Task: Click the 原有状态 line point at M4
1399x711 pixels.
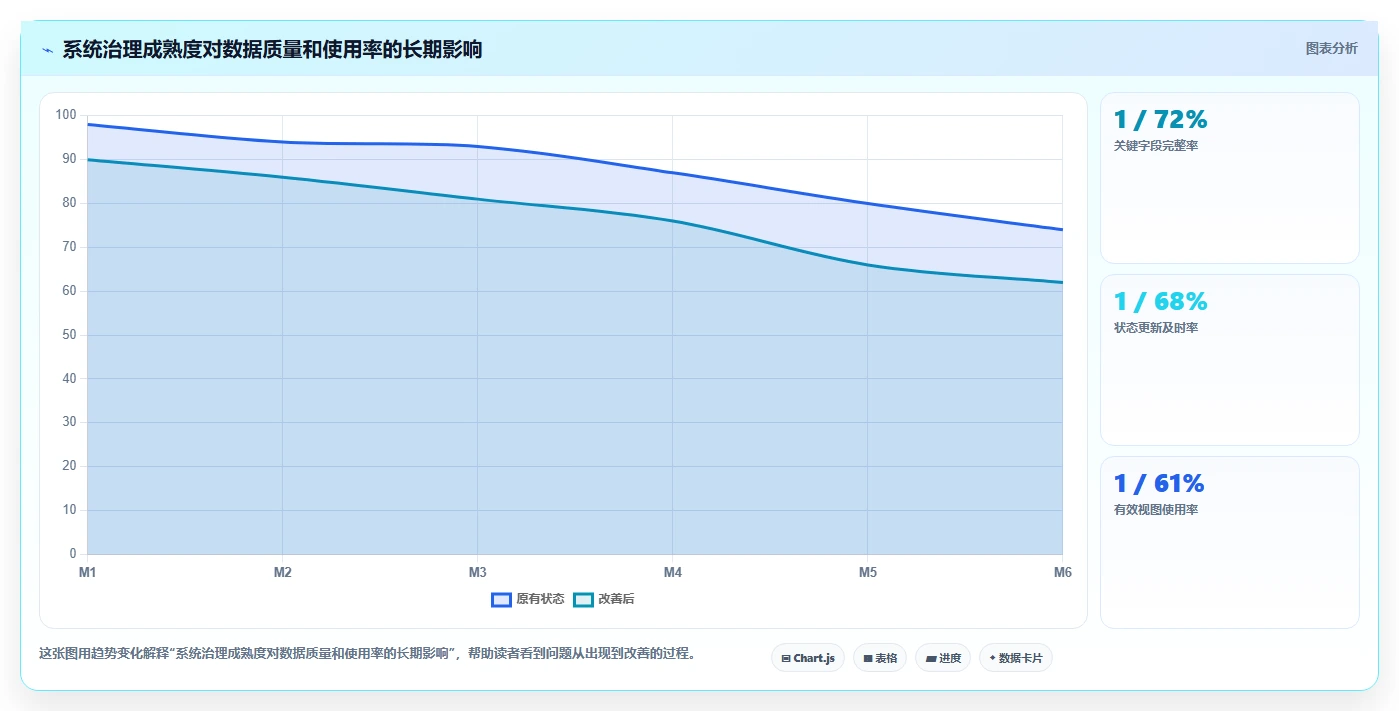Action: pos(672,173)
